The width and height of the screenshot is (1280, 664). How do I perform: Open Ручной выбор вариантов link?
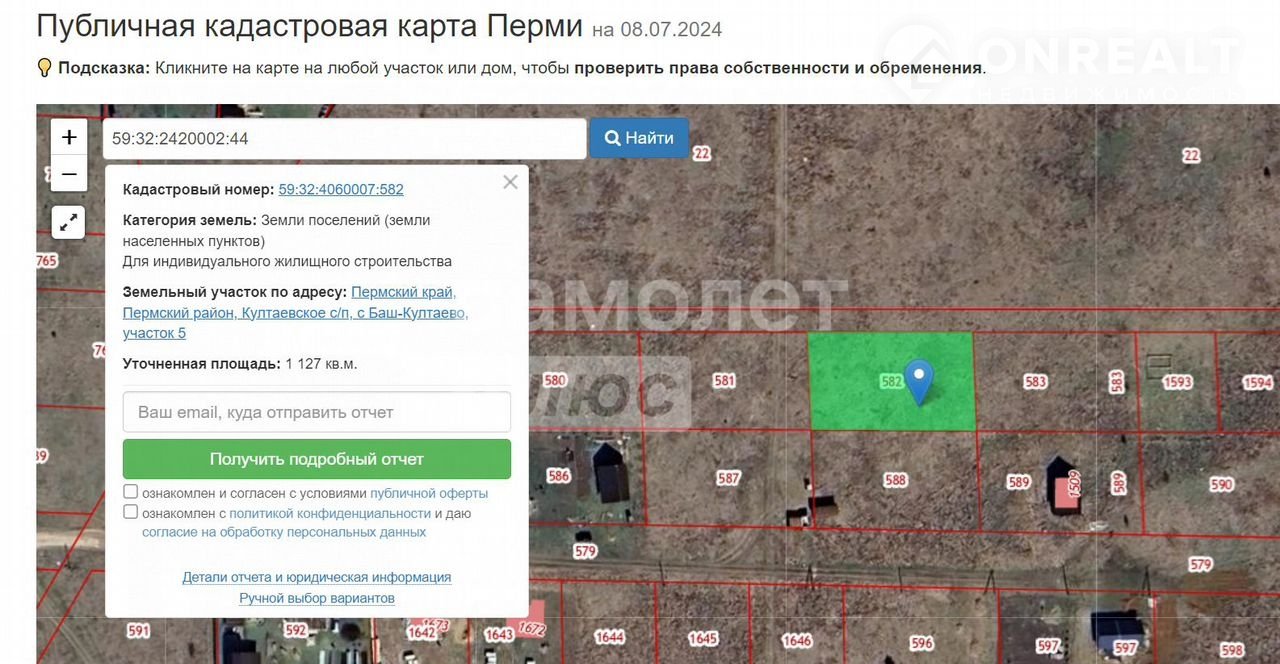point(316,598)
